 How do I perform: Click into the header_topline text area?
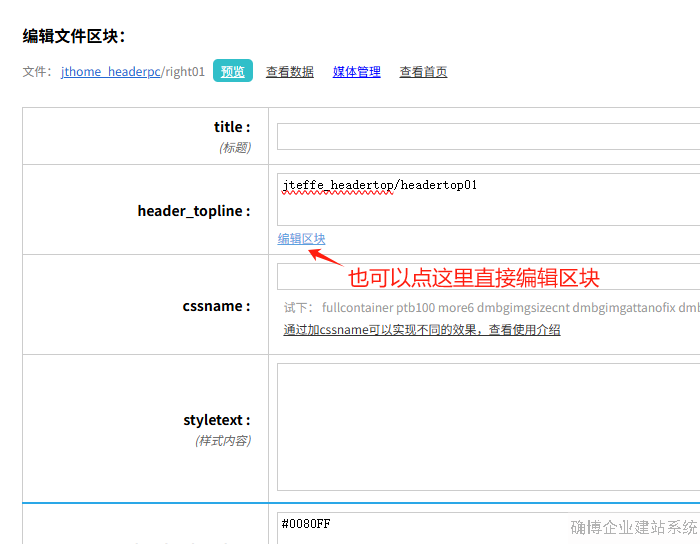[x=488, y=199]
